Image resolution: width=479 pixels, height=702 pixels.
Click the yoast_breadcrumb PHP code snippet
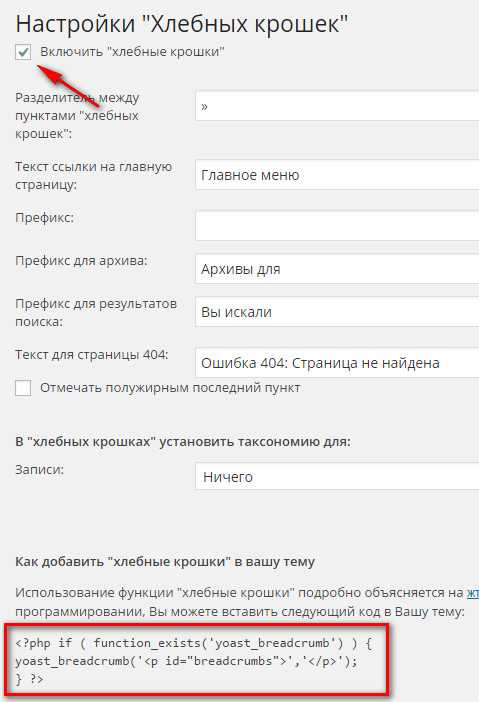(193, 661)
